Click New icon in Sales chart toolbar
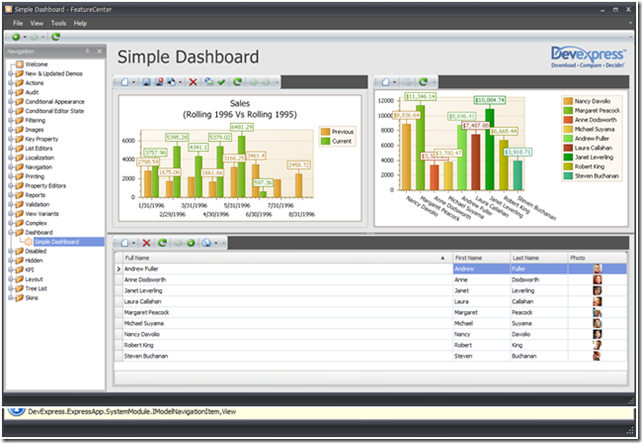Screen dimensions: 642x443 pos(124,82)
